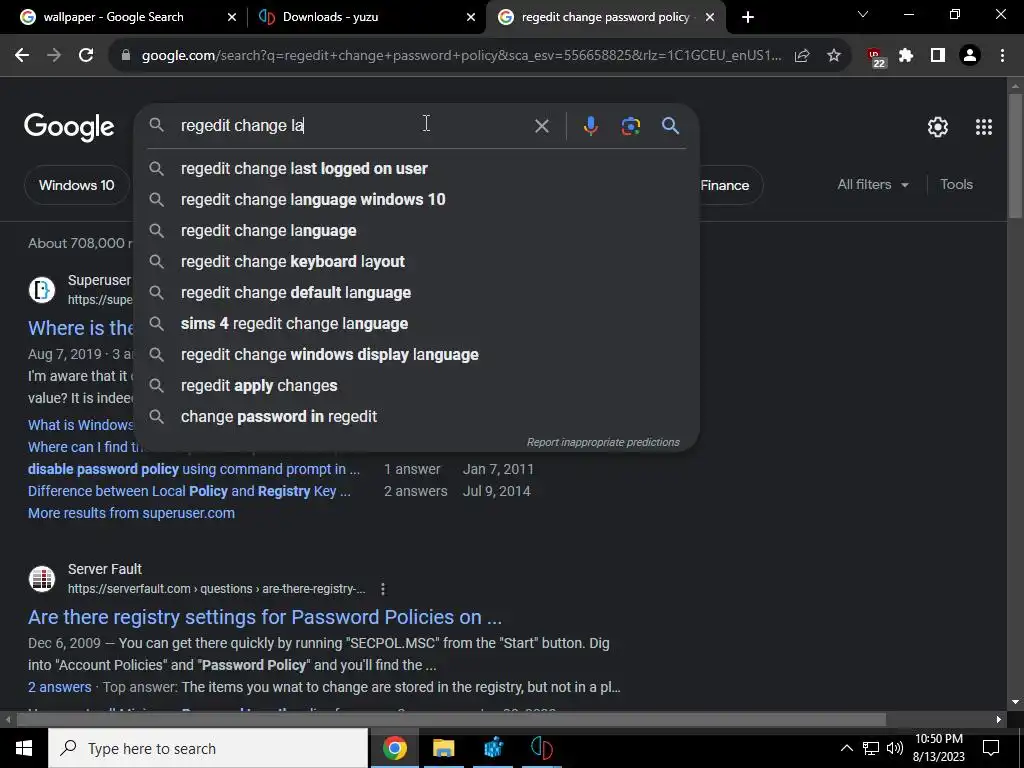Search by image with Google Lens

click(631, 126)
